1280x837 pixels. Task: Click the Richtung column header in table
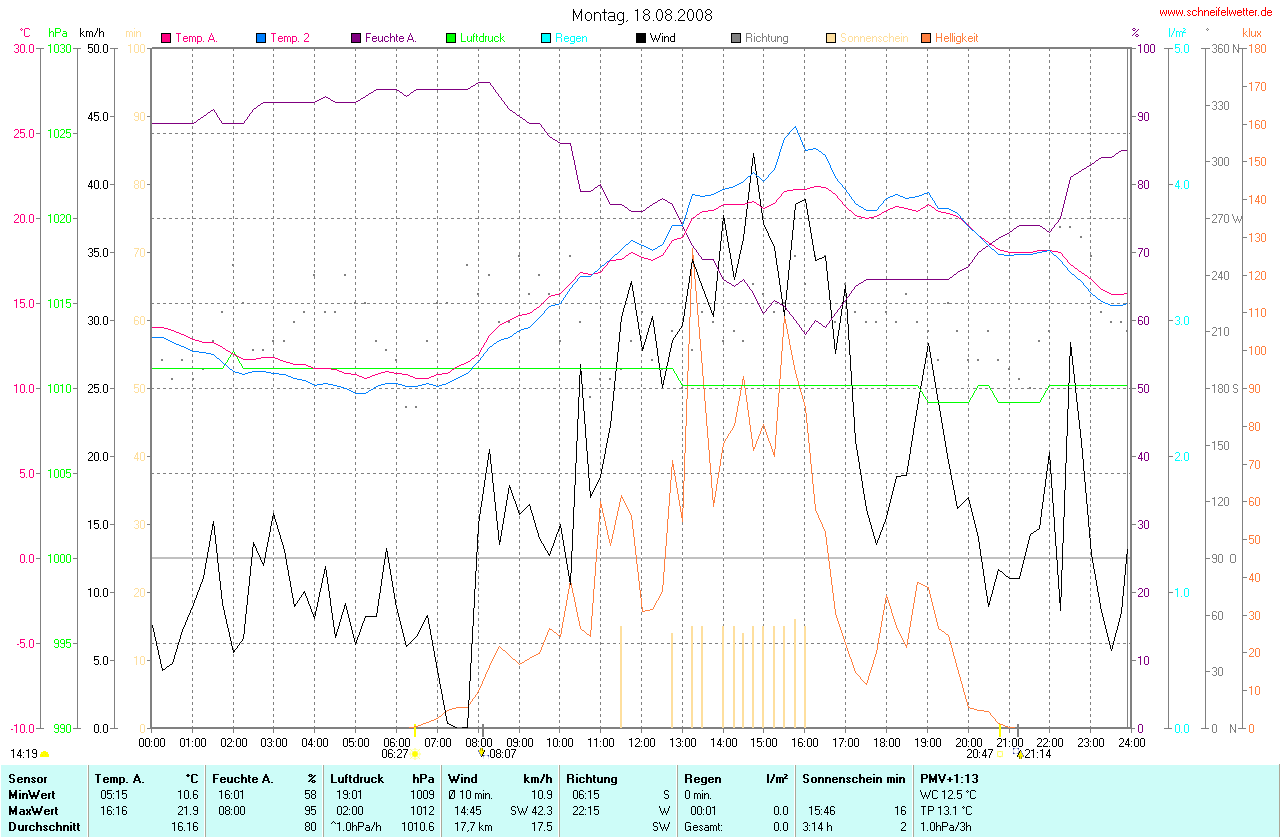pyautogui.click(x=592, y=778)
